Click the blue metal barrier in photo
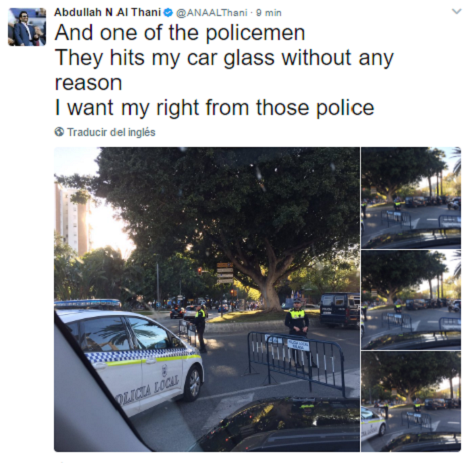The width and height of the screenshot is (470, 463). pos(296,360)
